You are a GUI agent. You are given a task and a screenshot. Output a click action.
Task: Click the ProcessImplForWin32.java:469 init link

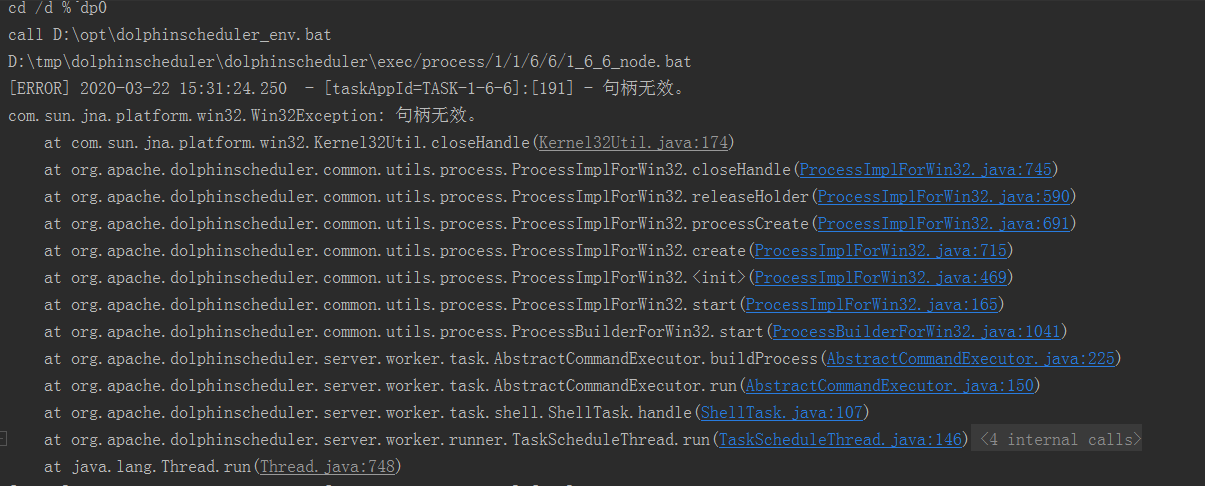[x=879, y=277]
